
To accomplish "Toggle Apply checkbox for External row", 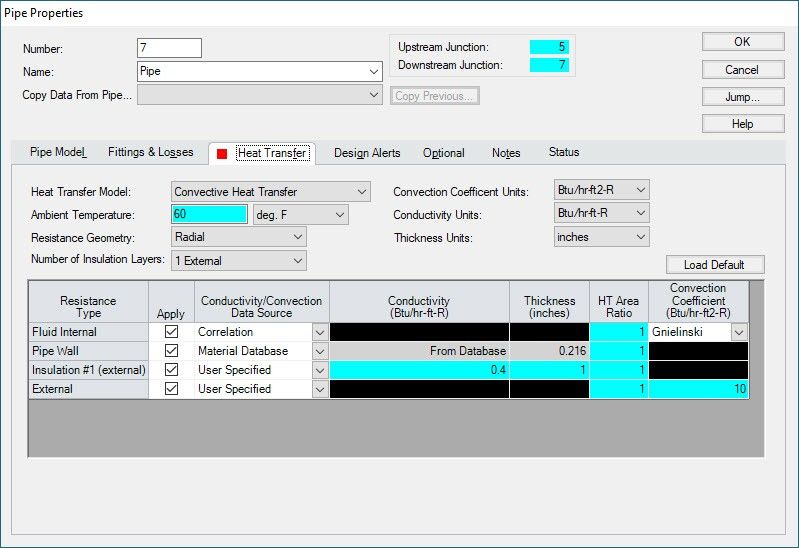I will point(171,388).
